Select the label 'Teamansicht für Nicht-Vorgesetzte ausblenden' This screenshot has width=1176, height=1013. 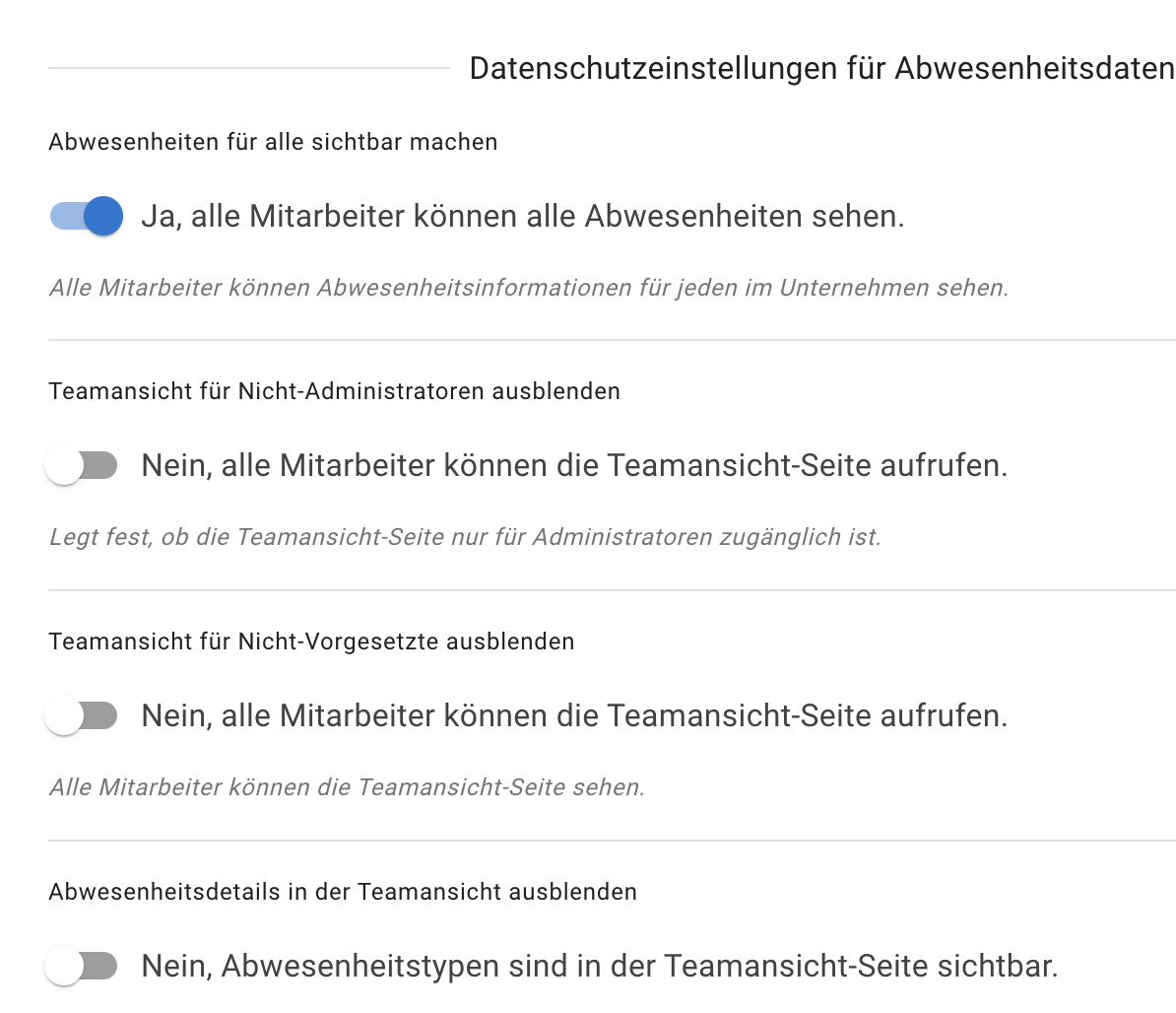click(x=311, y=641)
